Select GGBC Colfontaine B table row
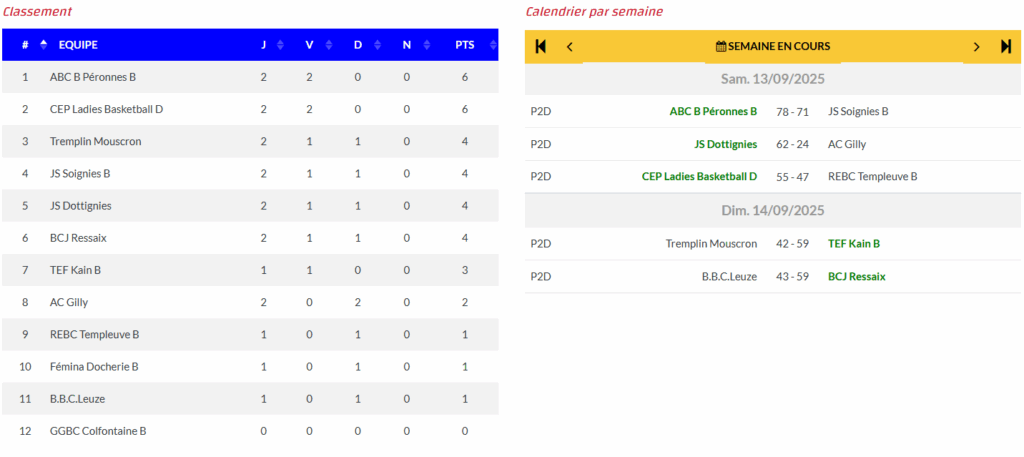The image size is (1024, 457). 250,431
